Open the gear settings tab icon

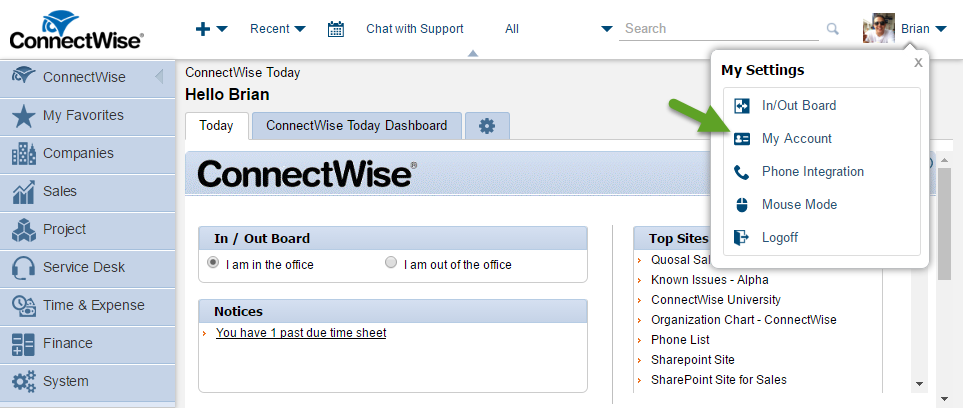pos(487,126)
